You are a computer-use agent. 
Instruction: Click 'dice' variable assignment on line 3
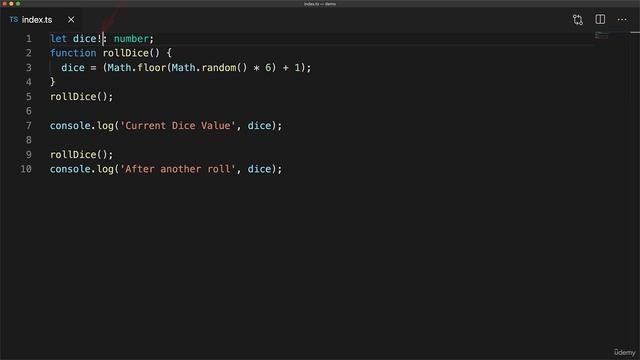point(73,68)
